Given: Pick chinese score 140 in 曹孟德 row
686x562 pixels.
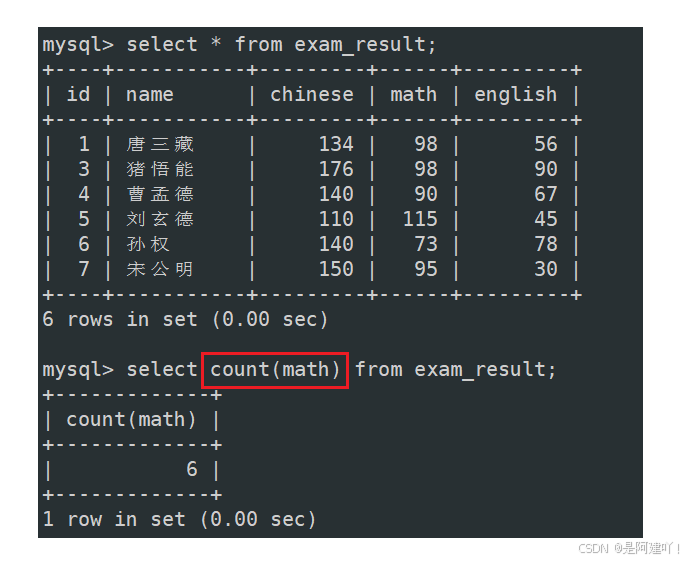Looking at the screenshot, I should coord(336,194).
